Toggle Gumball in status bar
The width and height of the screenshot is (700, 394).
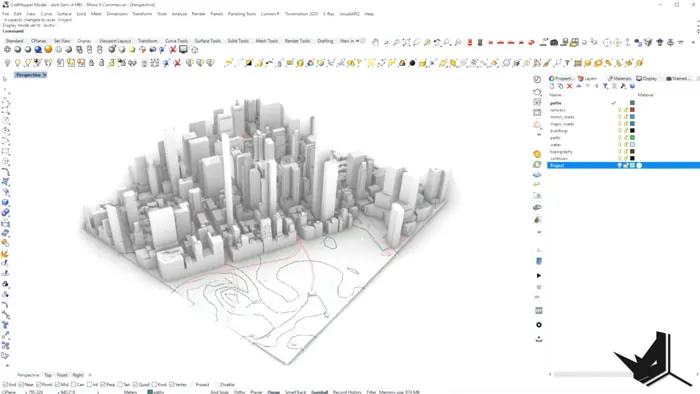pos(320,392)
